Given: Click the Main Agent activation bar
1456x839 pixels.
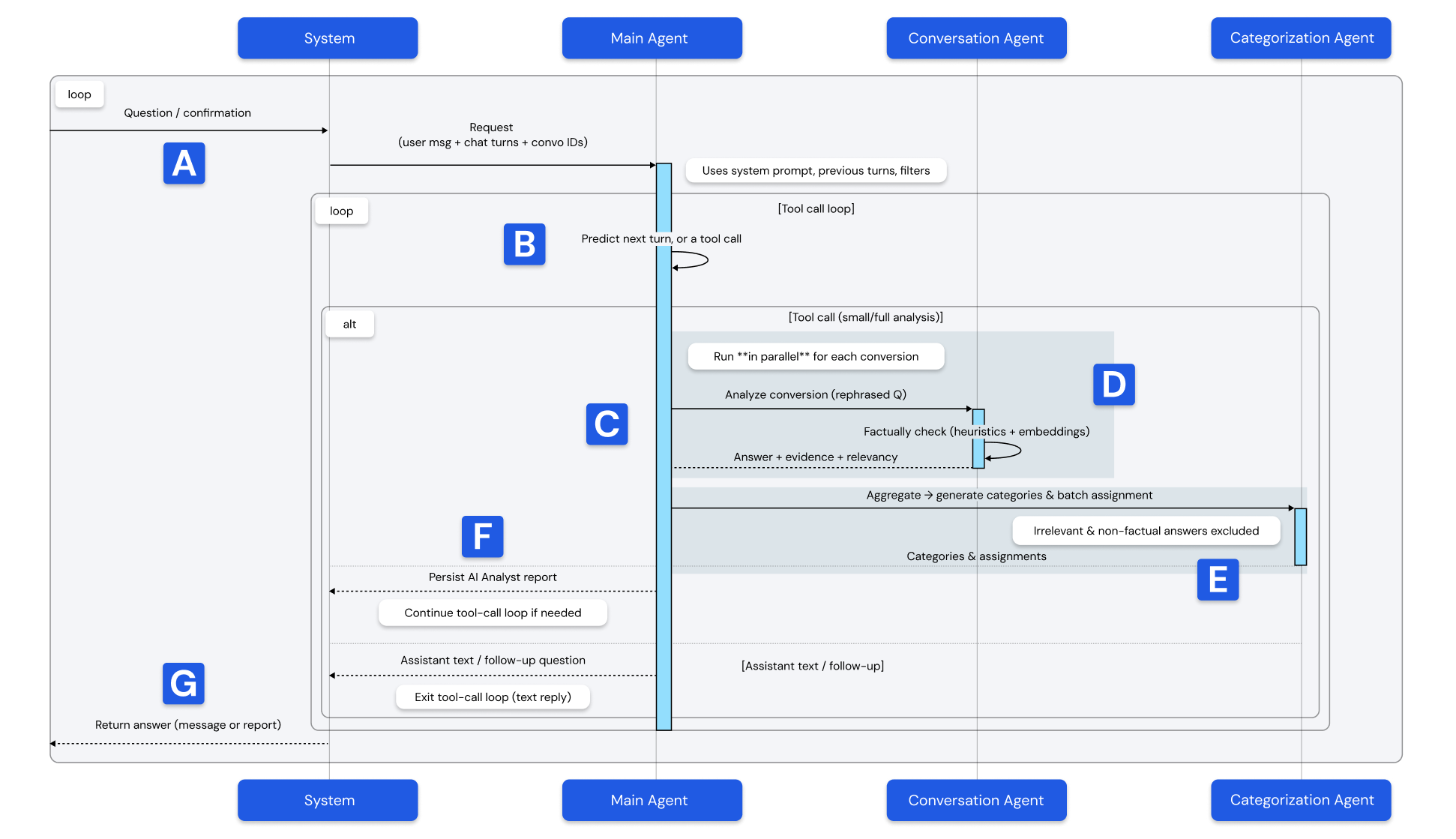Looking at the screenshot, I should click(x=664, y=447).
